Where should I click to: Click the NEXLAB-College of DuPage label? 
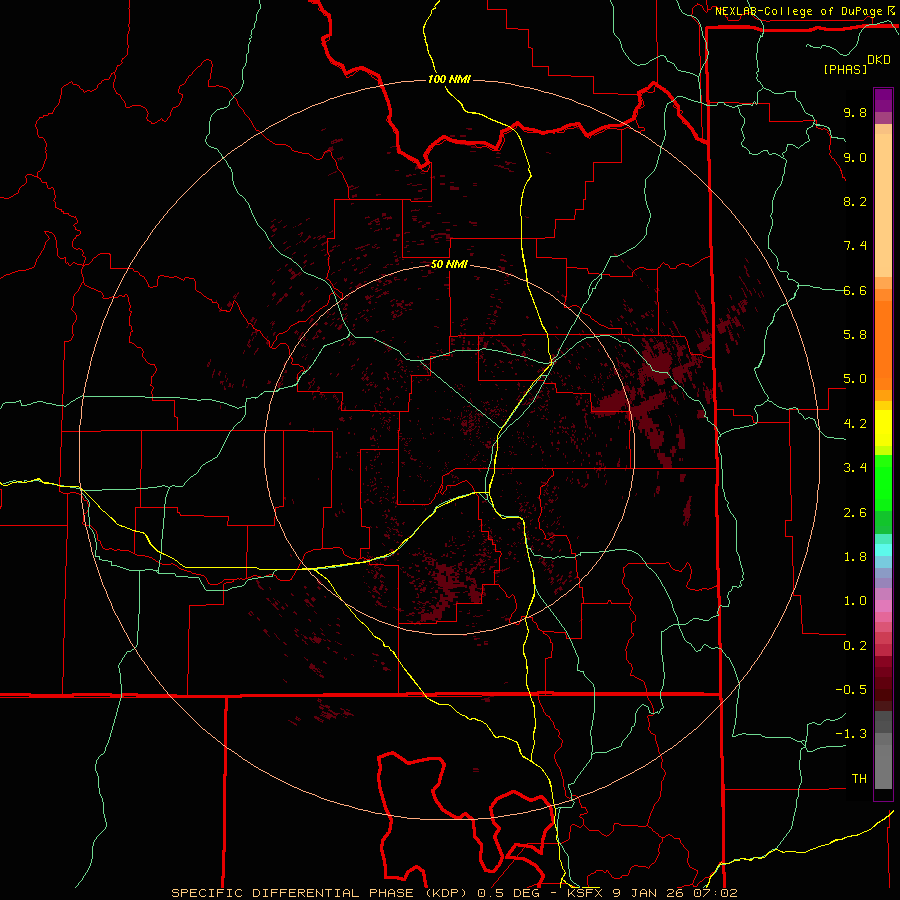coord(798,11)
